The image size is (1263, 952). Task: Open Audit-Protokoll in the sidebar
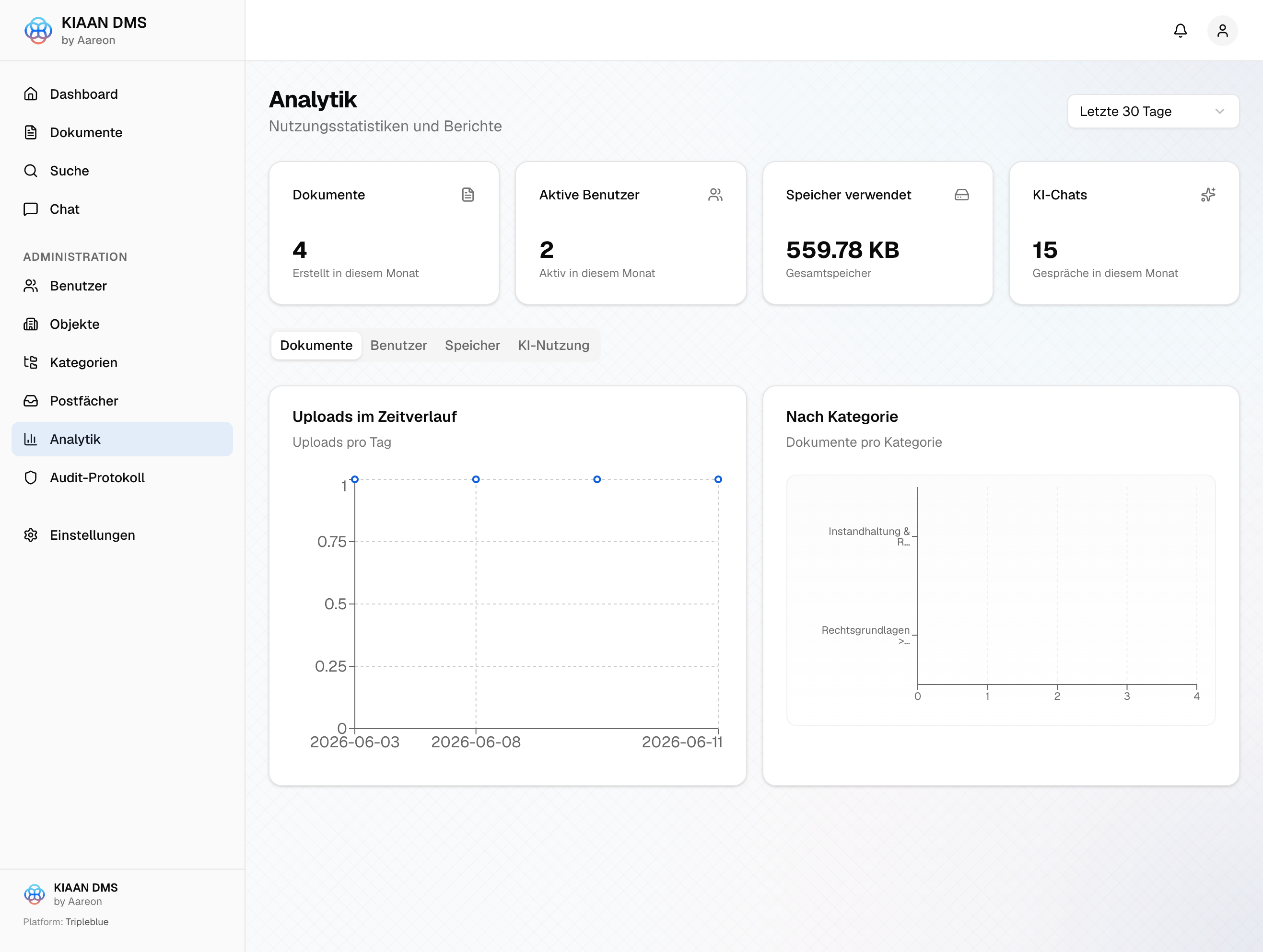coord(122,478)
